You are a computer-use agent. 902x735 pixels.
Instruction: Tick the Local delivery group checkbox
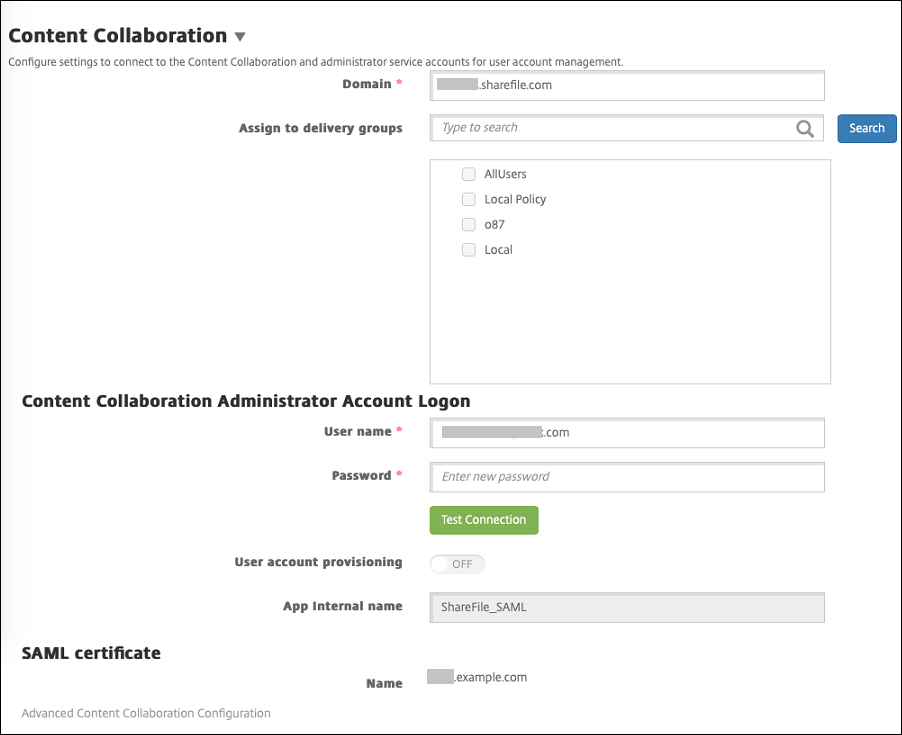pyautogui.click(x=468, y=250)
